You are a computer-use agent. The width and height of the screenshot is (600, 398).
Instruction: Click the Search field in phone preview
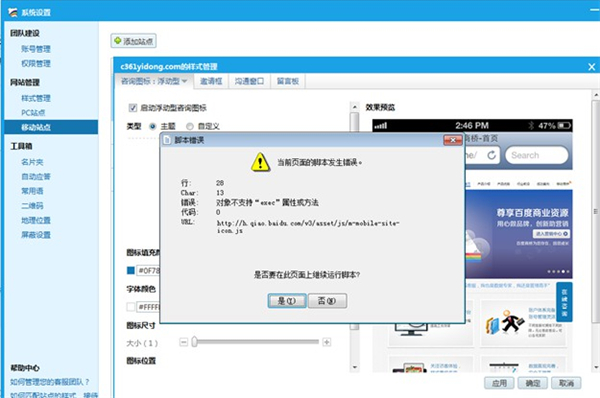(536, 155)
